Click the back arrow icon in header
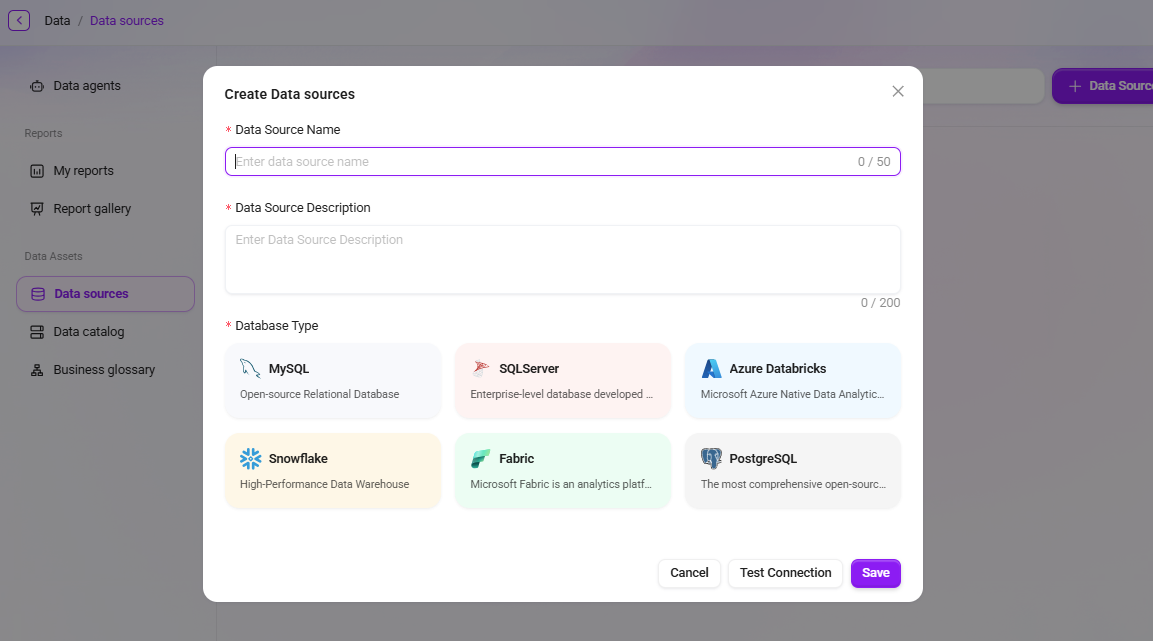1153x641 pixels. click(19, 21)
